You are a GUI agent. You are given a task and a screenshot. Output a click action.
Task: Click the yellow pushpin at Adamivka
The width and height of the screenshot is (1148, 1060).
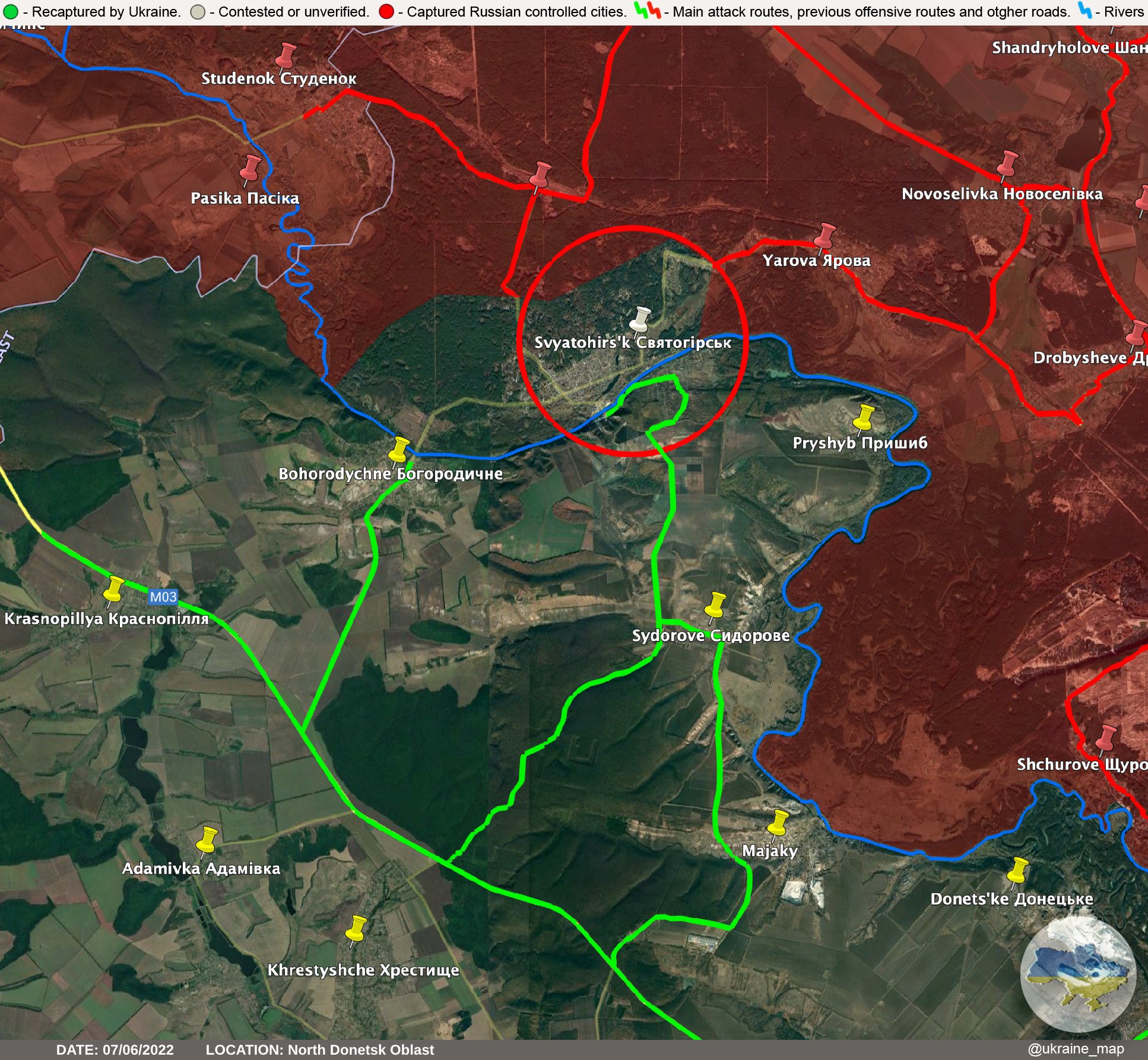[x=207, y=839]
